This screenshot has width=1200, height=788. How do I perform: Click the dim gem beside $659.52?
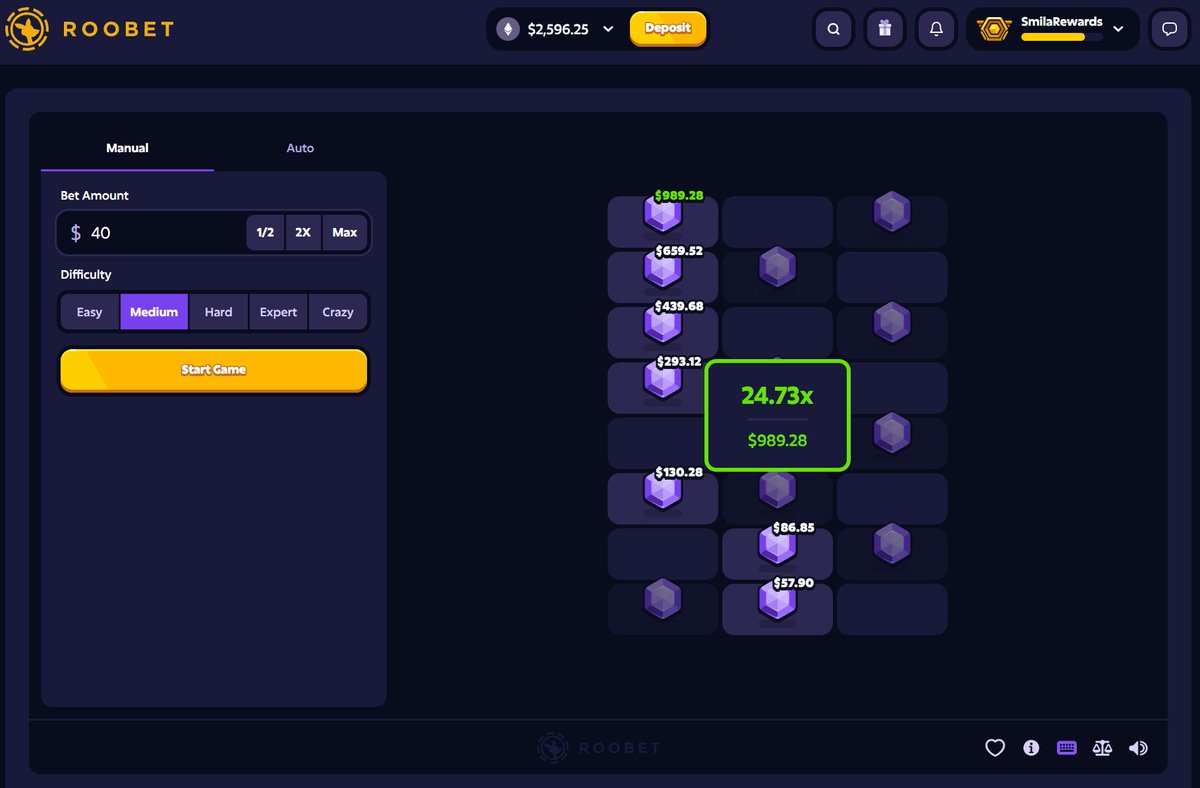pos(777,267)
